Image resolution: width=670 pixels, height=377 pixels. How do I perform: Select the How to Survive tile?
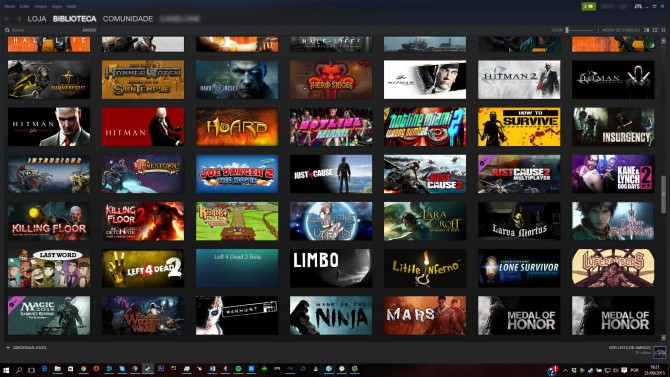pos(519,127)
